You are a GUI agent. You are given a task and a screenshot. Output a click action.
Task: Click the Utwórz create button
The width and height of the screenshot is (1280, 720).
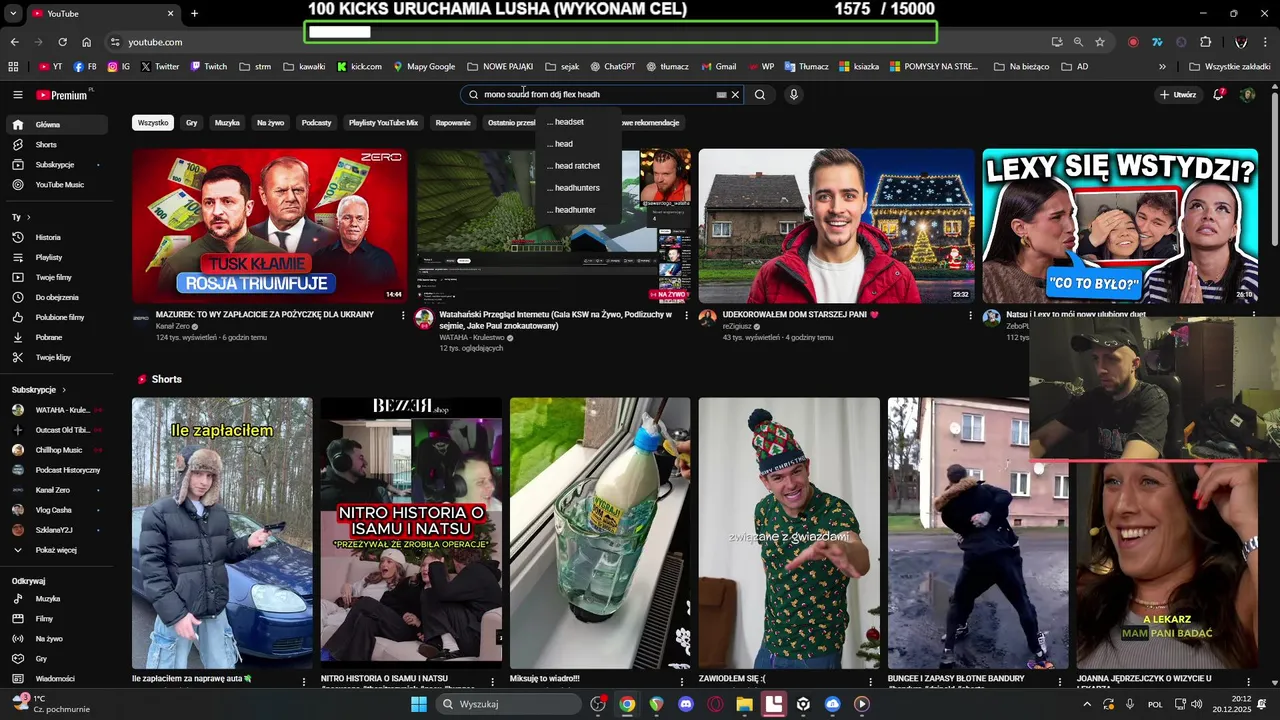1178,95
